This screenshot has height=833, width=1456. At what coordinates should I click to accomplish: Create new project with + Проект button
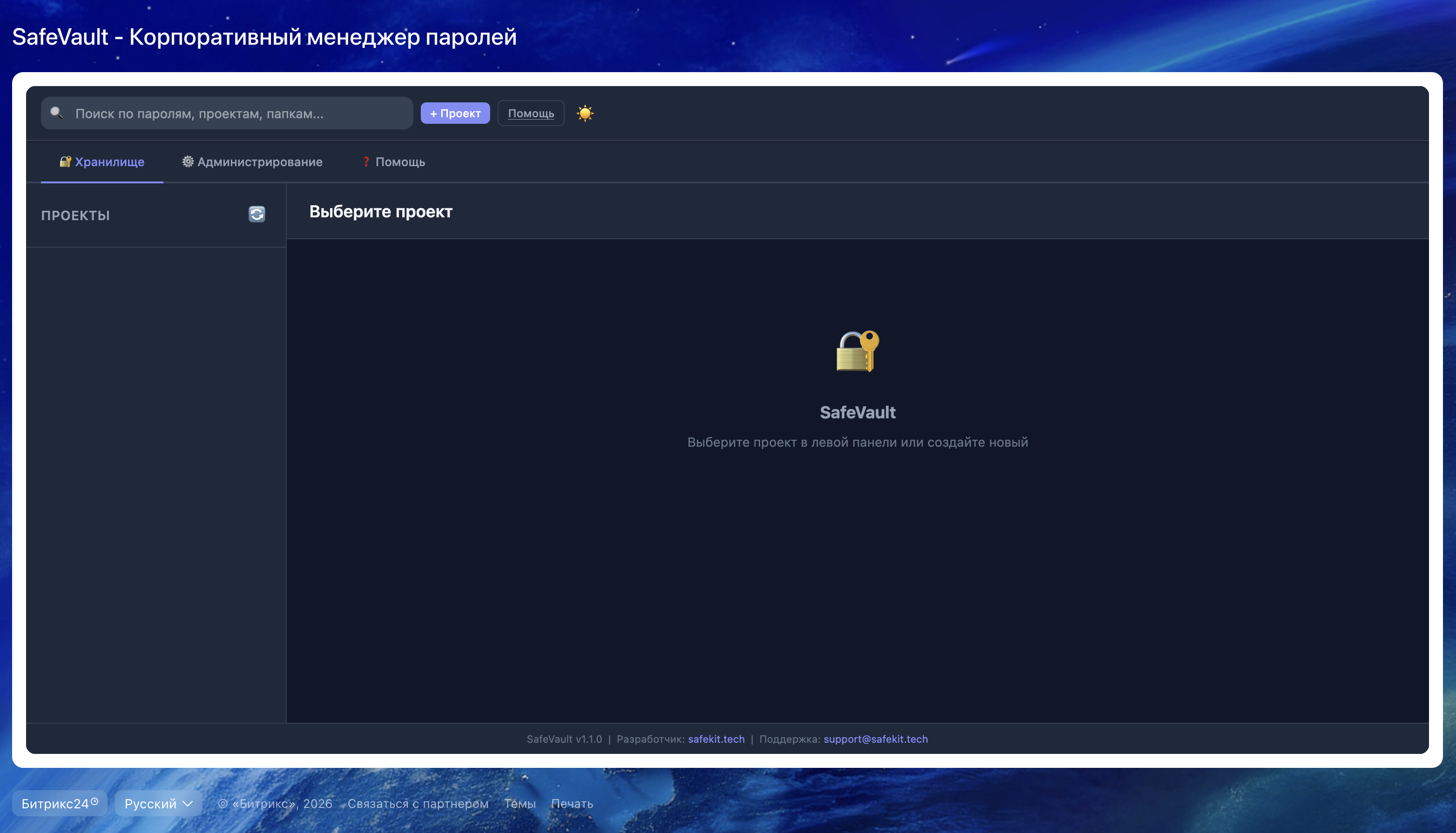click(x=455, y=113)
